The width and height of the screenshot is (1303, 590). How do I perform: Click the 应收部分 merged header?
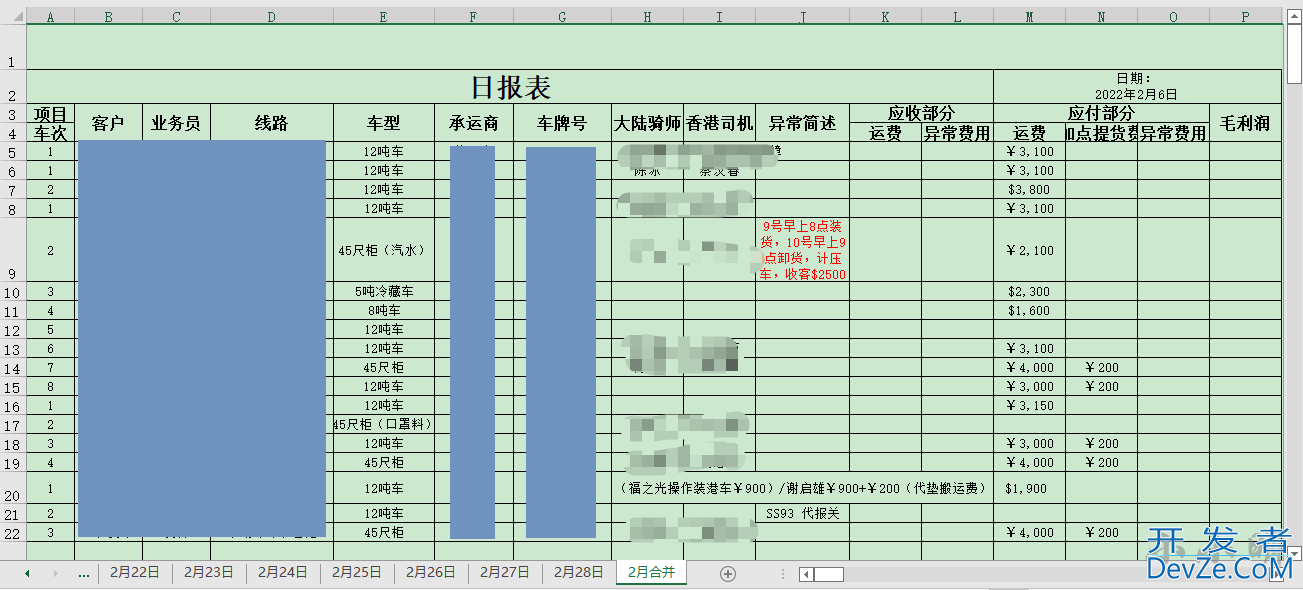[x=922, y=113]
